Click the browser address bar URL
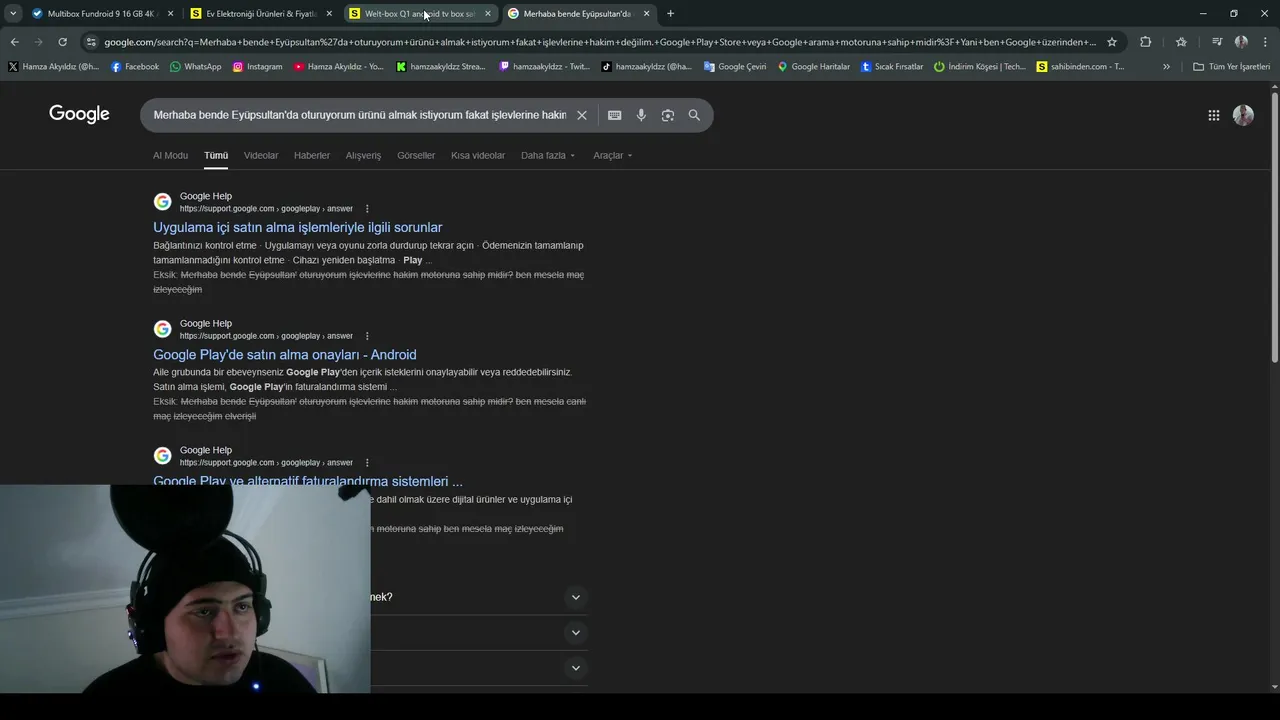The height and width of the screenshot is (720, 1280). [600, 42]
